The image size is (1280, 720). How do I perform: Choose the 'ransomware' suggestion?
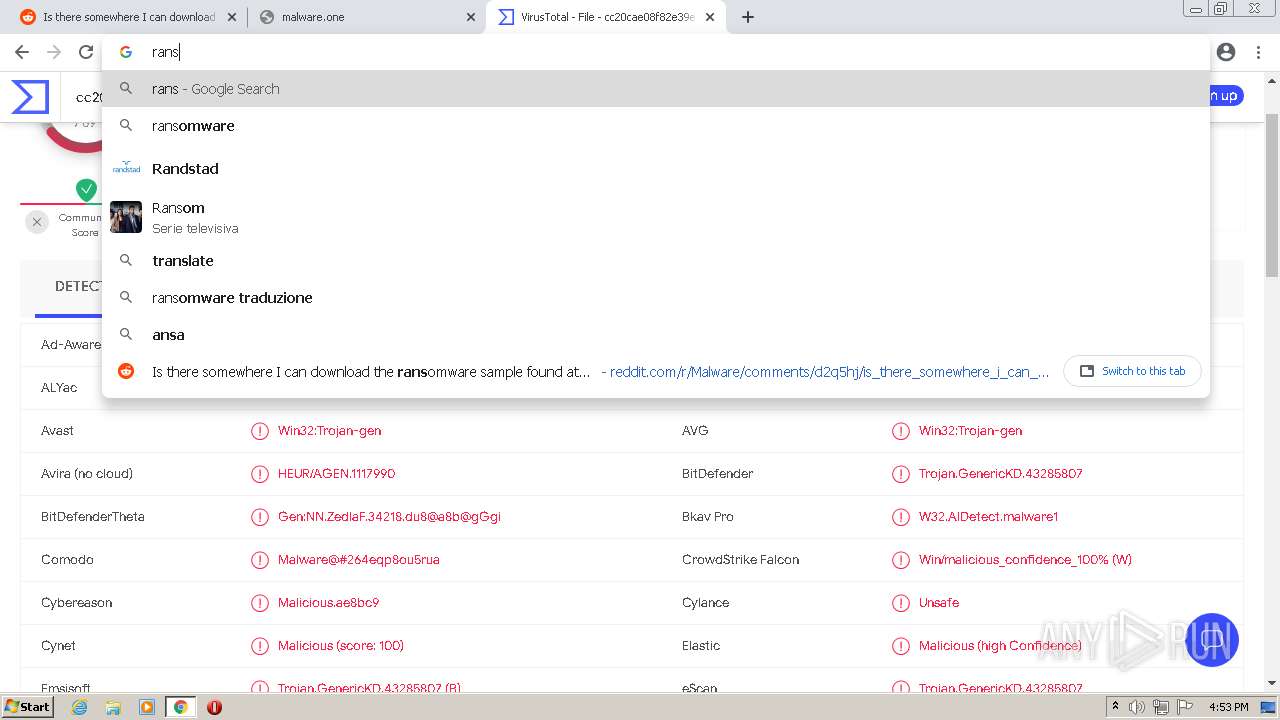point(656,126)
